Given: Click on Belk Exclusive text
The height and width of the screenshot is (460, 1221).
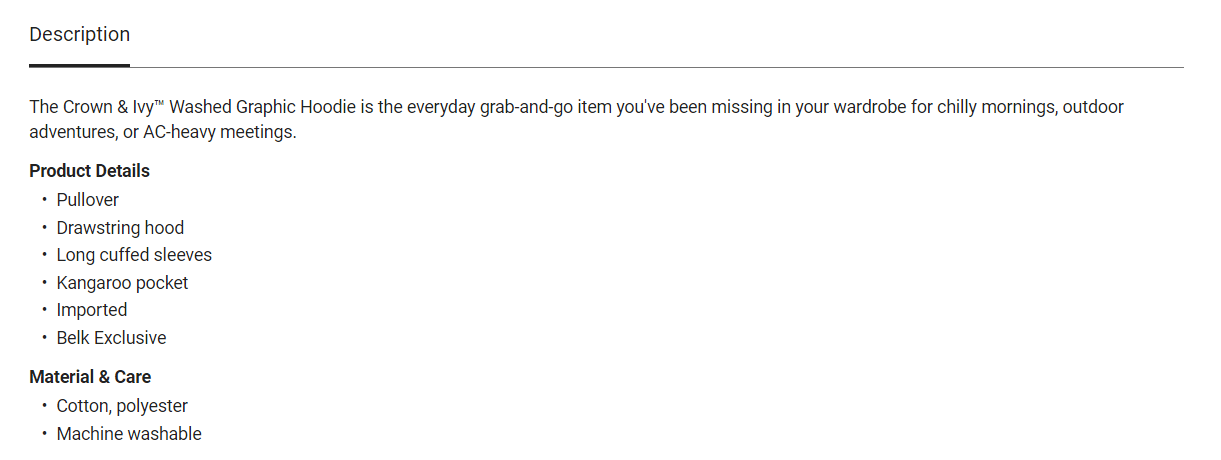Looking at the screenshot, I should 111,338.
